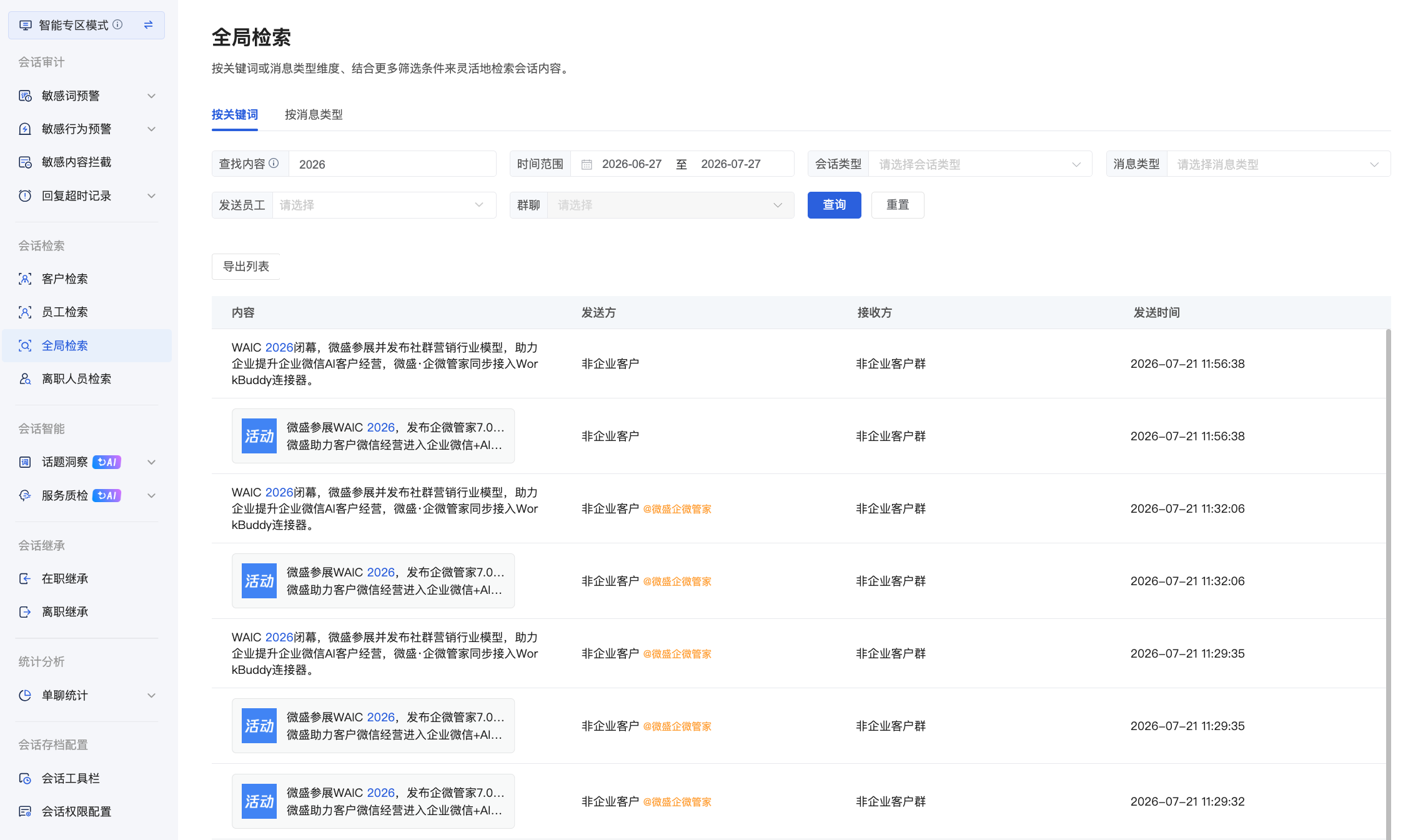Click the blue 查询 button
Screen dimensions: 1418x840
coord(834,205)
